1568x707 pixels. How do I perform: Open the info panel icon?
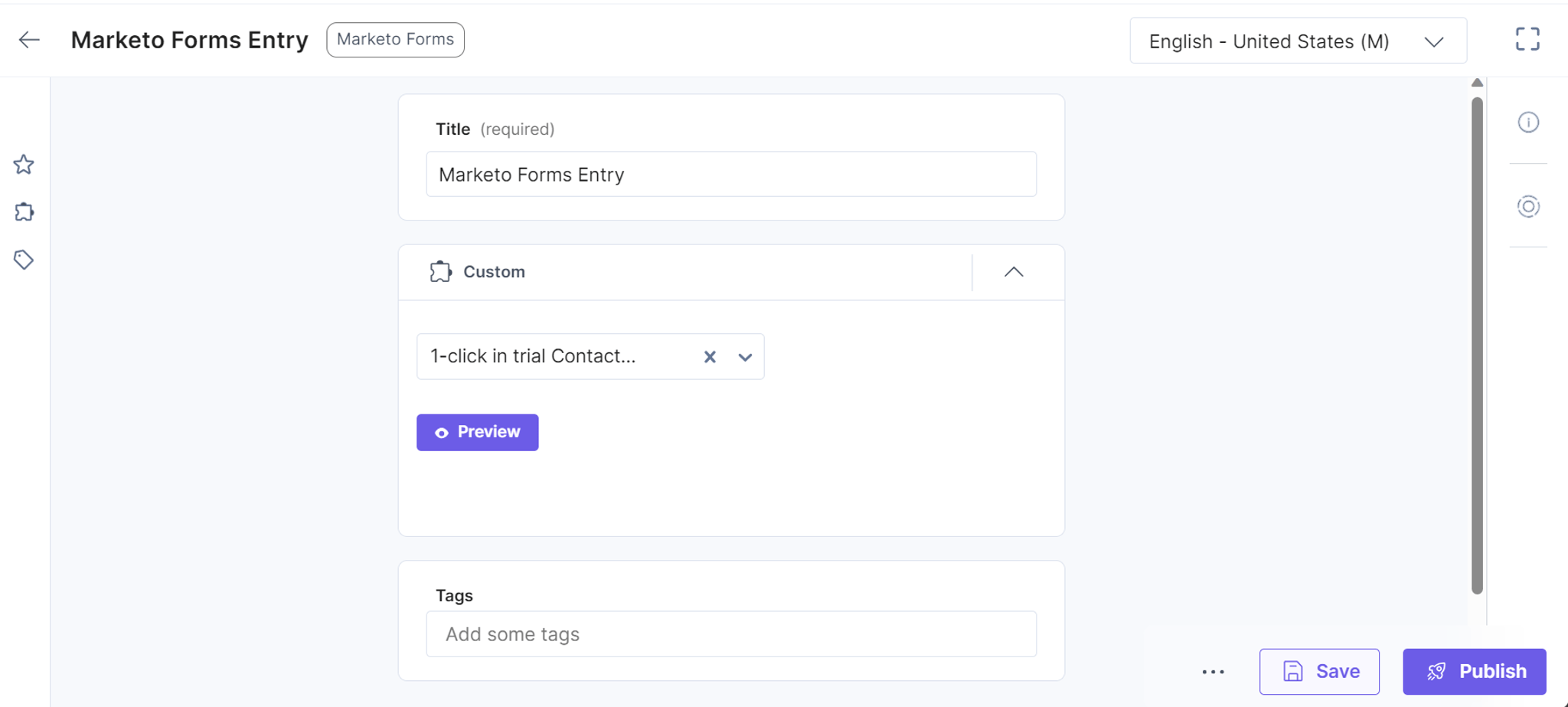point(1528,123)
